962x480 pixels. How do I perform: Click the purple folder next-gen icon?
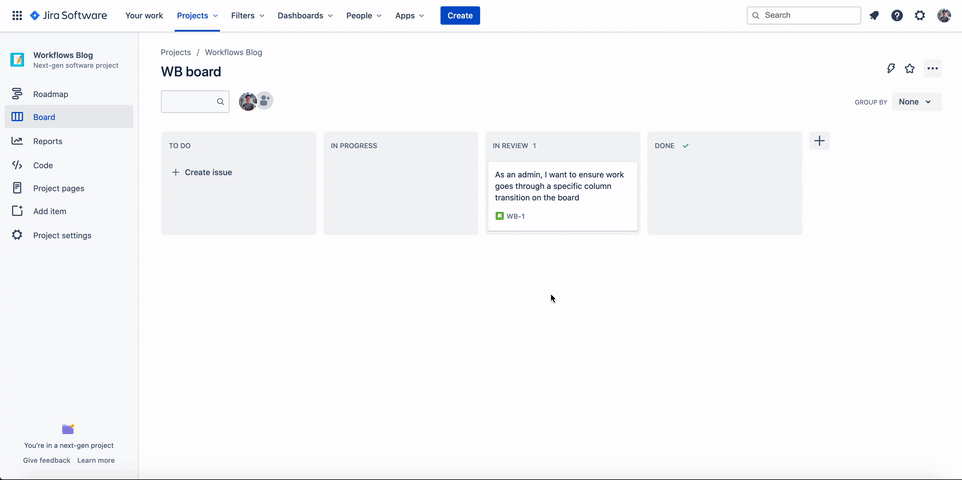(x=68, y=428)
